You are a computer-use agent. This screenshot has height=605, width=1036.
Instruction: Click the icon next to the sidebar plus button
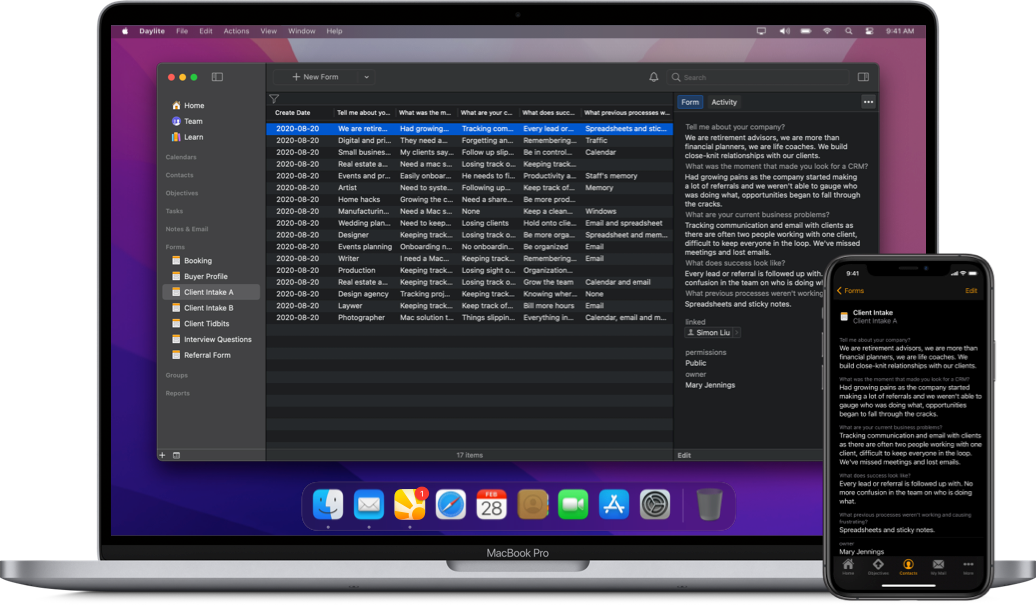[176, 455]
